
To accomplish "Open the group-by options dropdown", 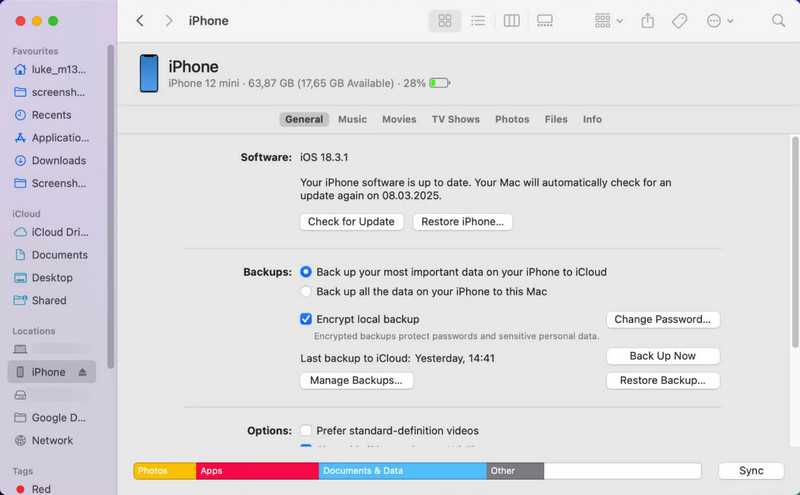I will click(x=608, y=21).
